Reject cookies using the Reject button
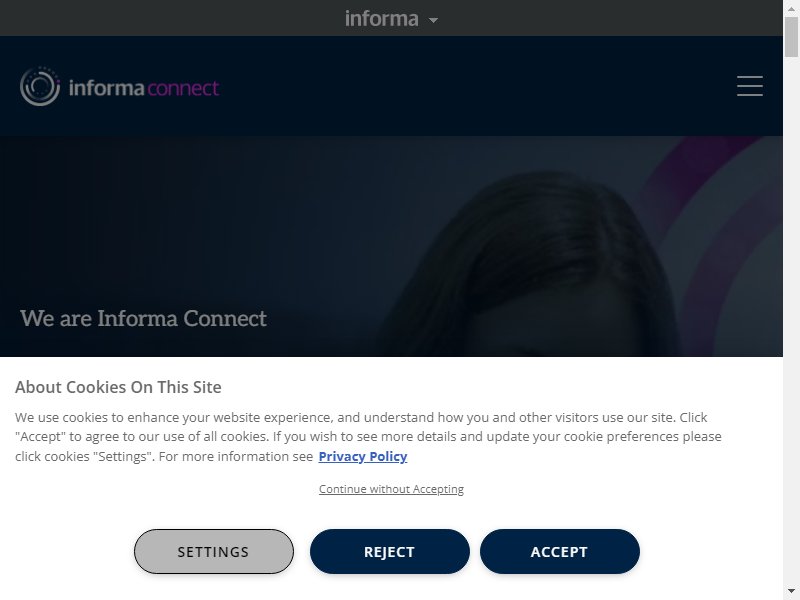This screenshot has height=600, width=800. click(x=389, y=552)
